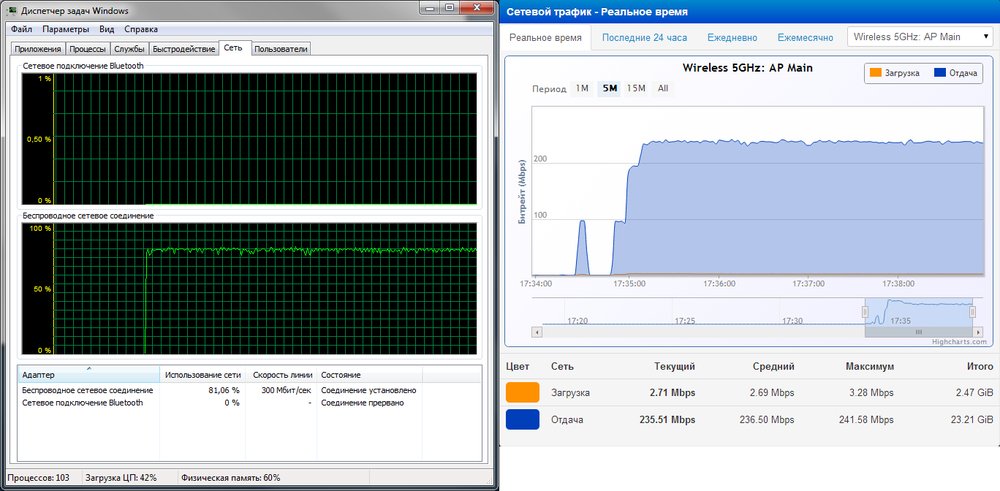Open the Ежедневно traffic tab

coord(732,38)
